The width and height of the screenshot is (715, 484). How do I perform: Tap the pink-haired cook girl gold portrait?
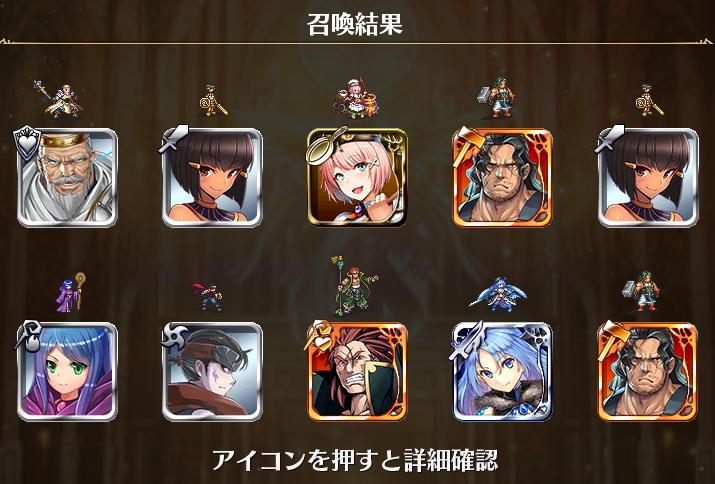point(357,177)
